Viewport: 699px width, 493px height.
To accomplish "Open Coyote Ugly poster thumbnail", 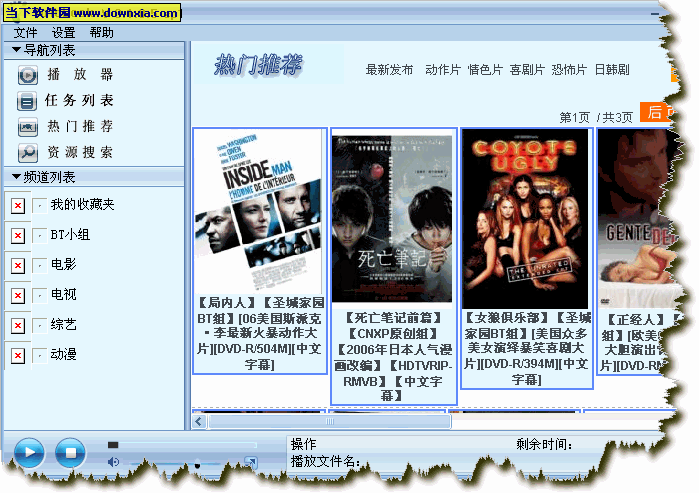I will pyautogui.click(x=525, y=219).
